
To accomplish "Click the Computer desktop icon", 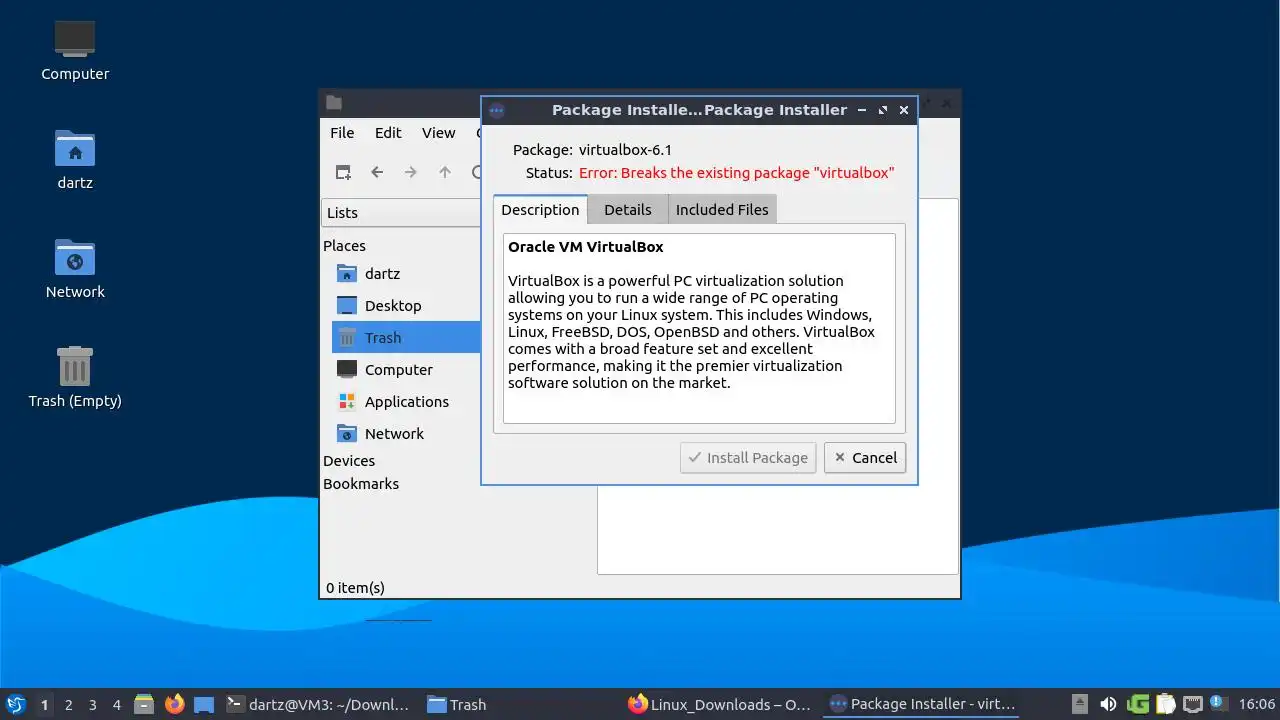I will (x=75, y=50).
